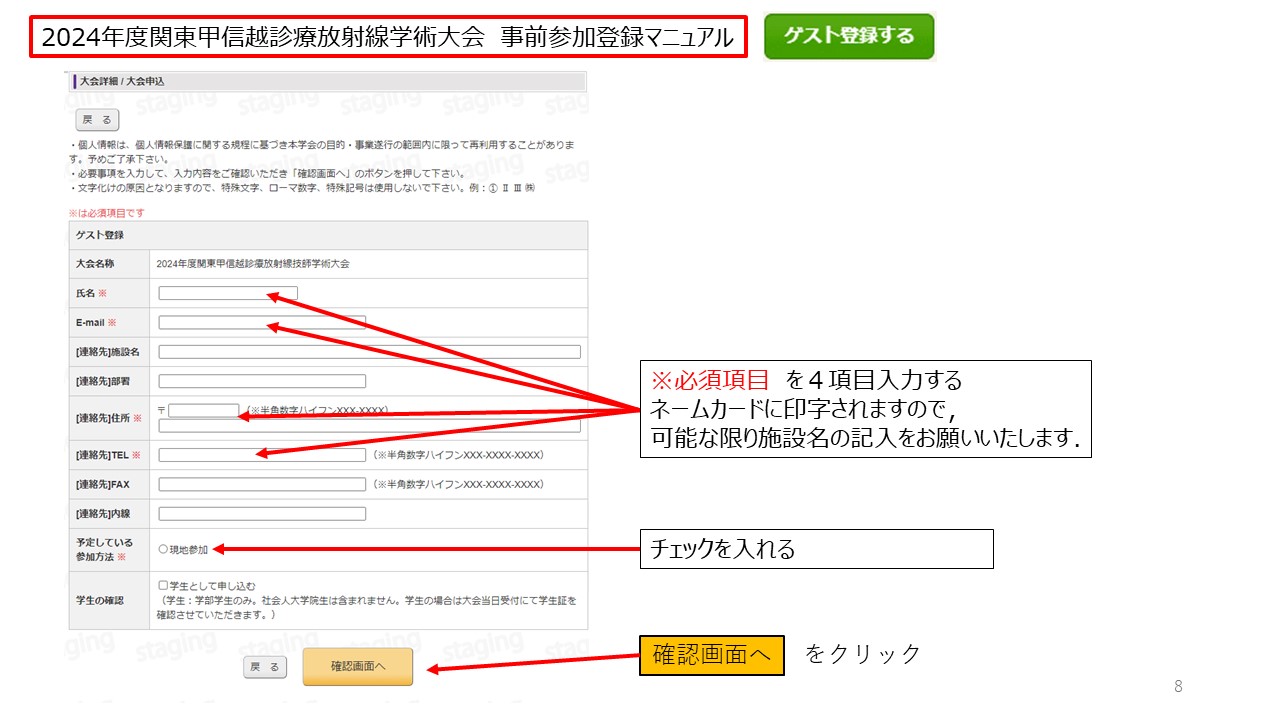Viewport: 1280px width, 720px height.
Task: Select the [連絡先]部署 input box
Action: click(261, 381)
